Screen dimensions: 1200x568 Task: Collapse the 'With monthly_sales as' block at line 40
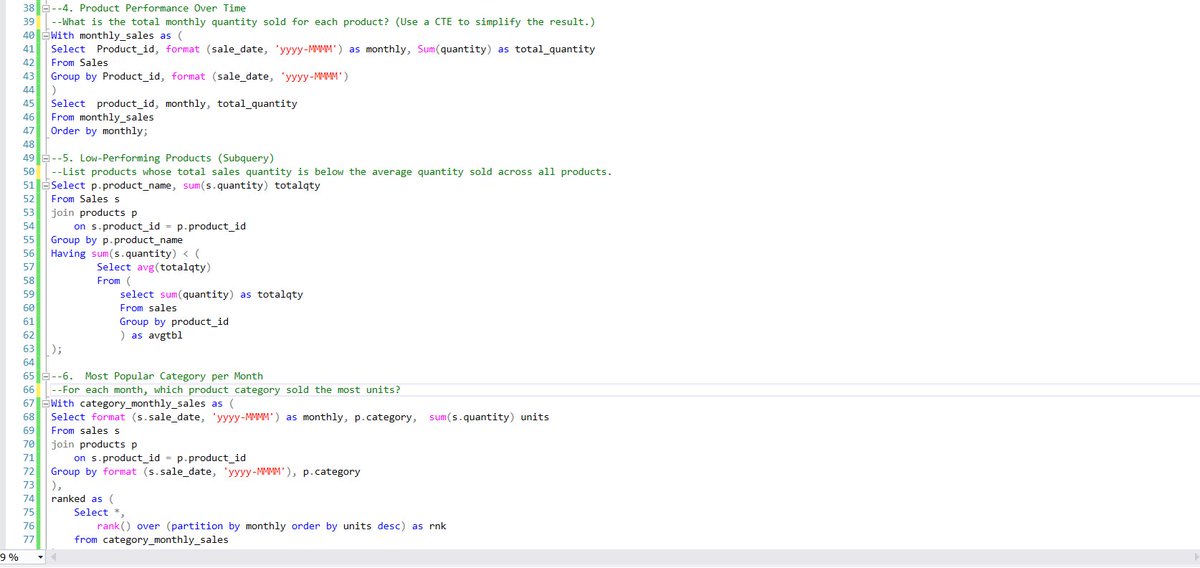[x=46, y=35]
